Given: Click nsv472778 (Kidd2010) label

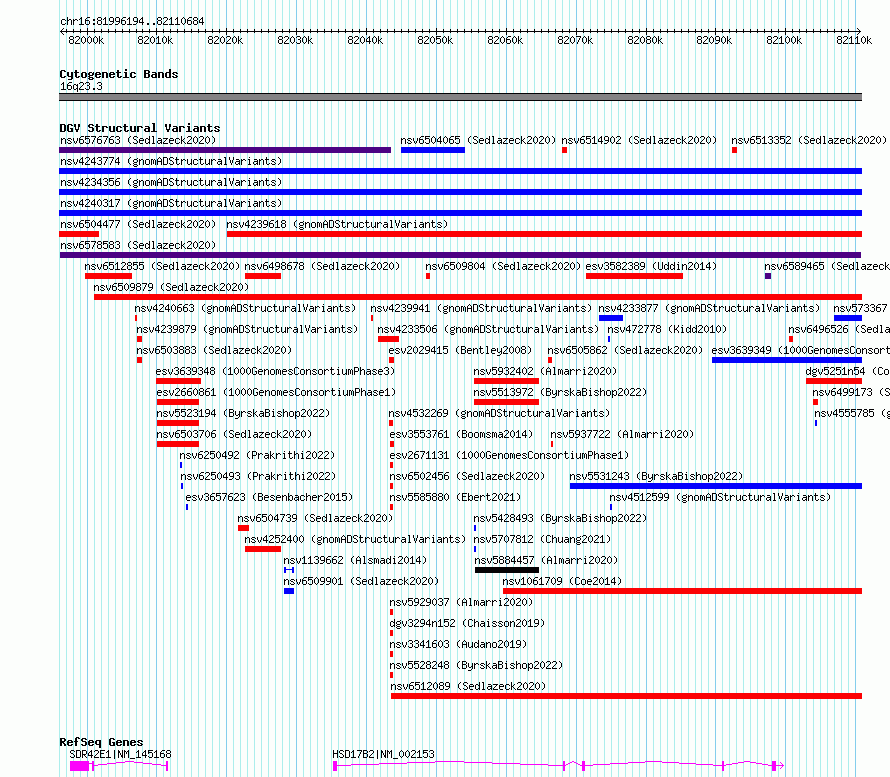Looking at the screenshot, I should click(667, 329).
